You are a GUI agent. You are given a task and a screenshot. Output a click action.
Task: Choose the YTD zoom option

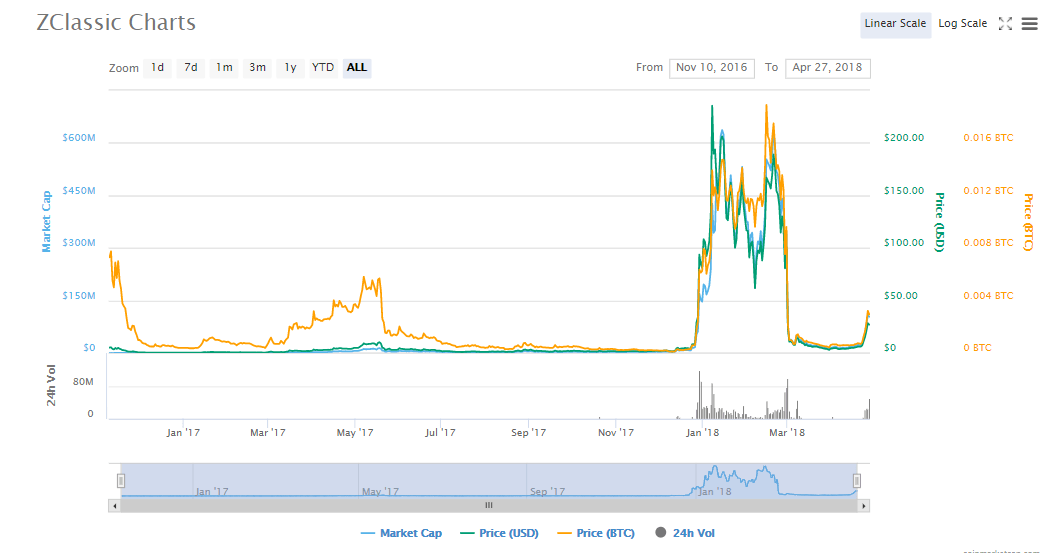(x=323, y=68)
